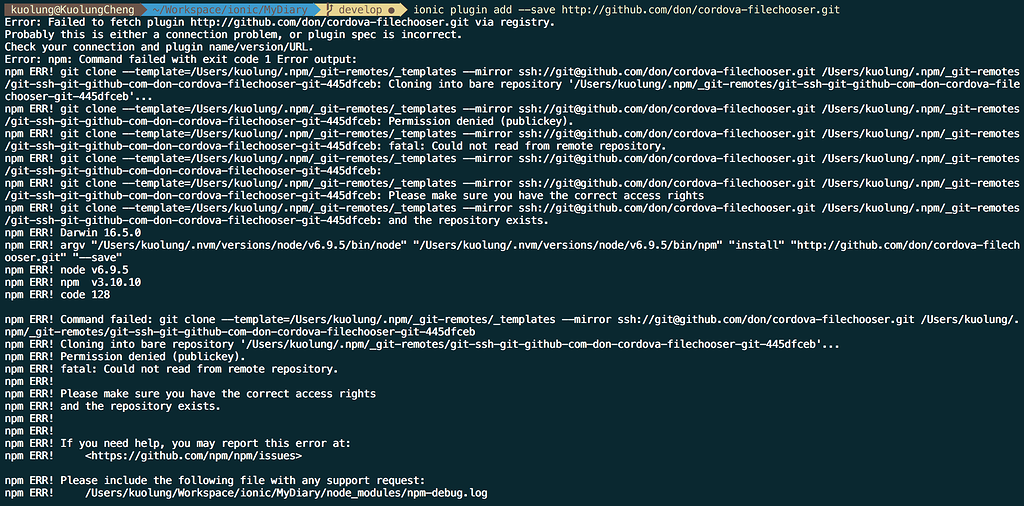This screenshot has width=1024, height=506.
Task: Click the 'Error: Failed to fetch plugin' line
Action: point(280,22)
